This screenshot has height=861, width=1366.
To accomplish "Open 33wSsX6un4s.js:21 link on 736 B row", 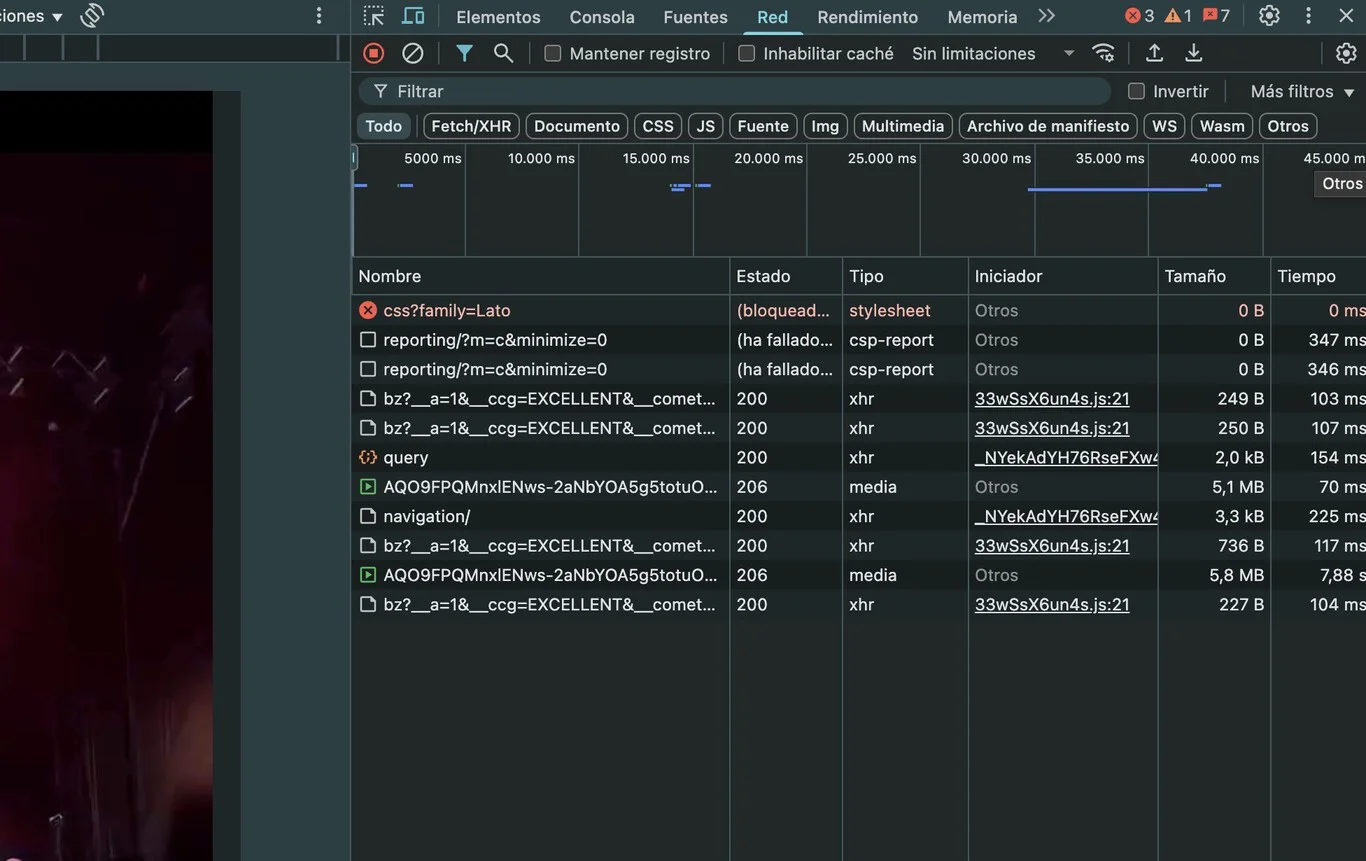I will (1052, 546).
